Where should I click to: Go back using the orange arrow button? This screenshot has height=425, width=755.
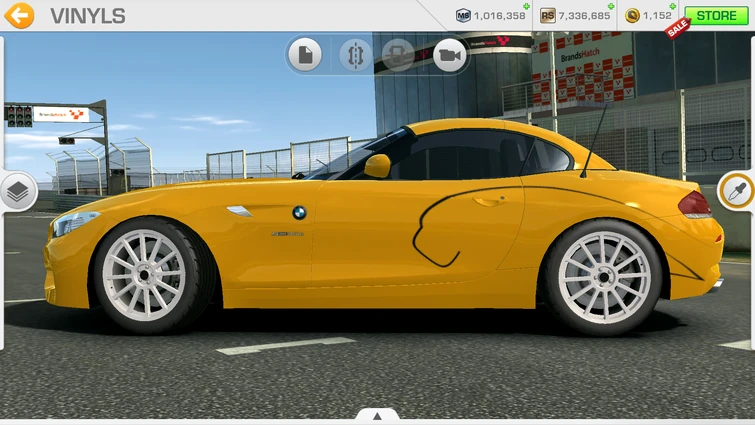coord(19,15)
